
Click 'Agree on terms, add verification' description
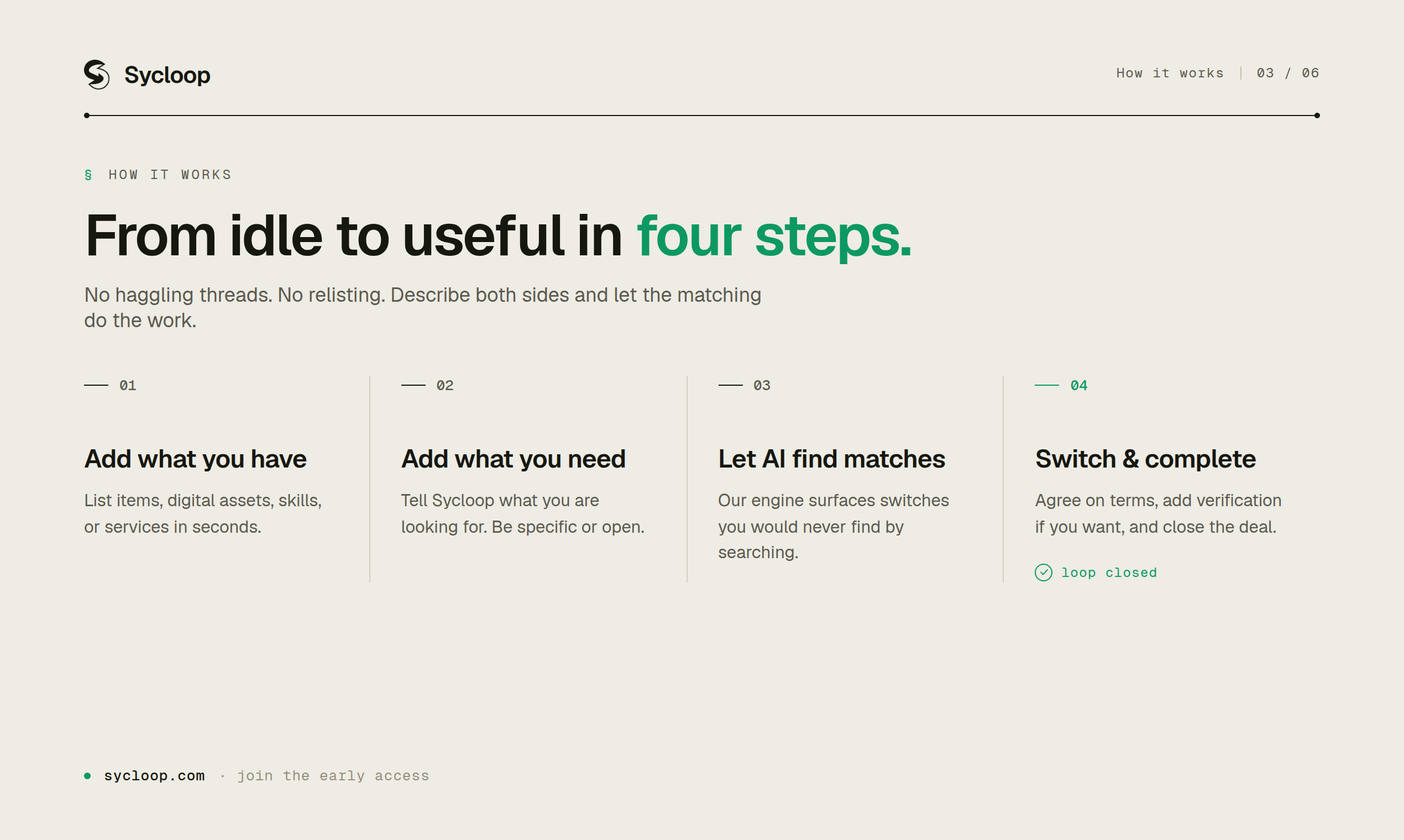click(1159, 513)
